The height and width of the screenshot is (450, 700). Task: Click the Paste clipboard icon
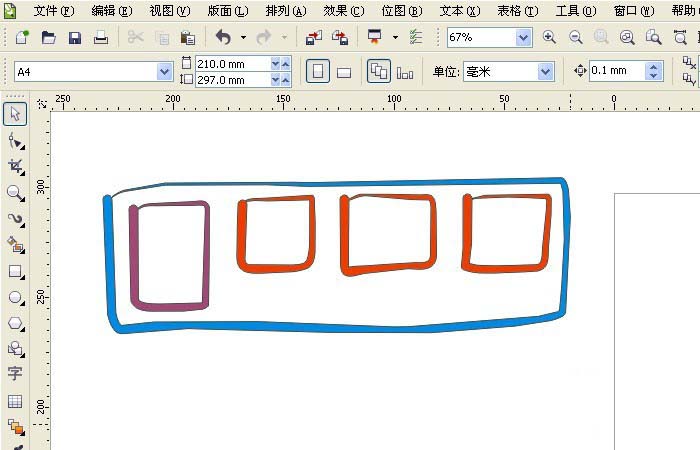click(188, 38)
